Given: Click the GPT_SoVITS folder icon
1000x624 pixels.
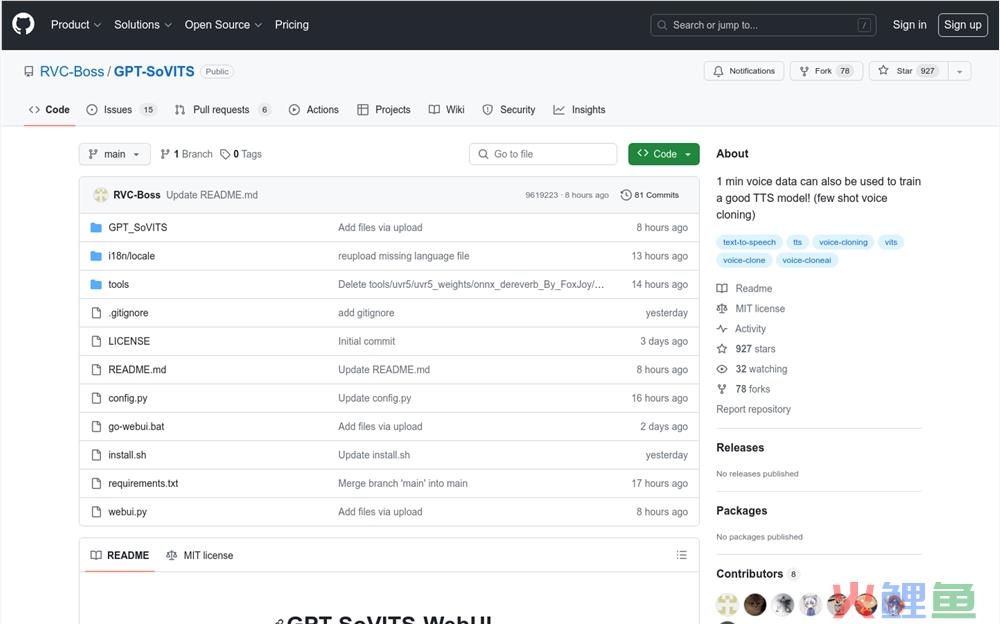Looking at the screenshot, I should click(96, 227).
